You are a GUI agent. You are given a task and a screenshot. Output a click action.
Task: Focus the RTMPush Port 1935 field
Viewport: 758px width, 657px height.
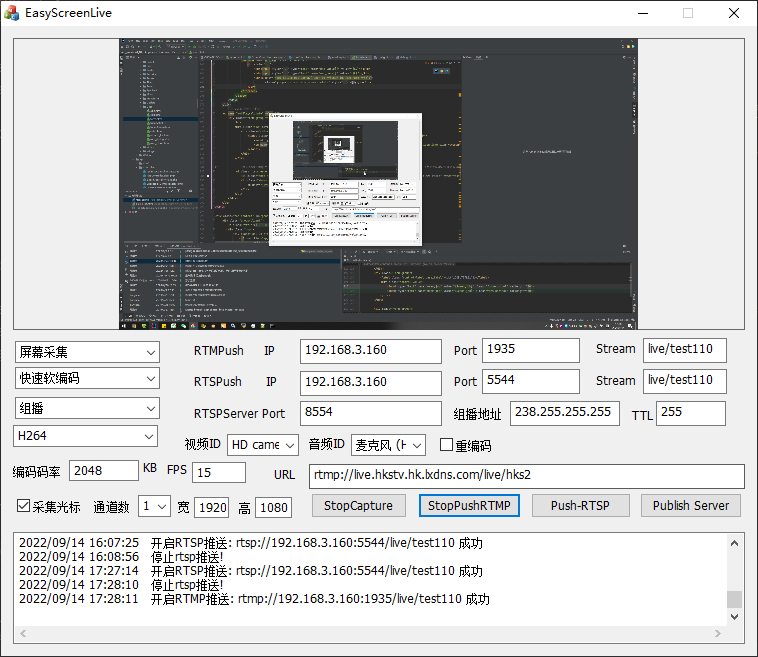click(x=531, y=350)
